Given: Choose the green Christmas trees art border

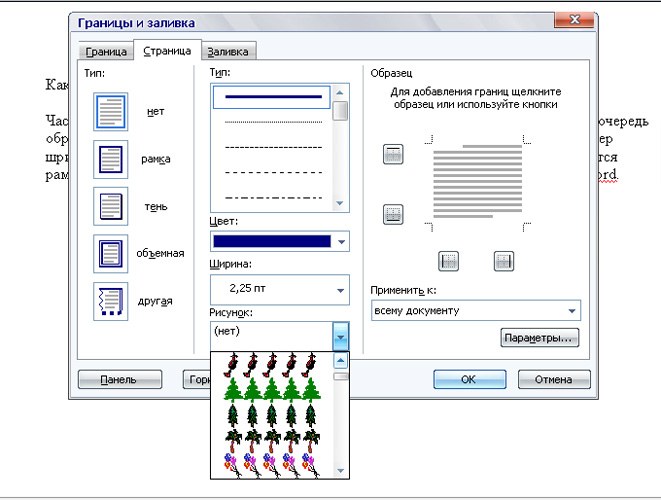Looking at the screenshot, I should tap(271, 389).
